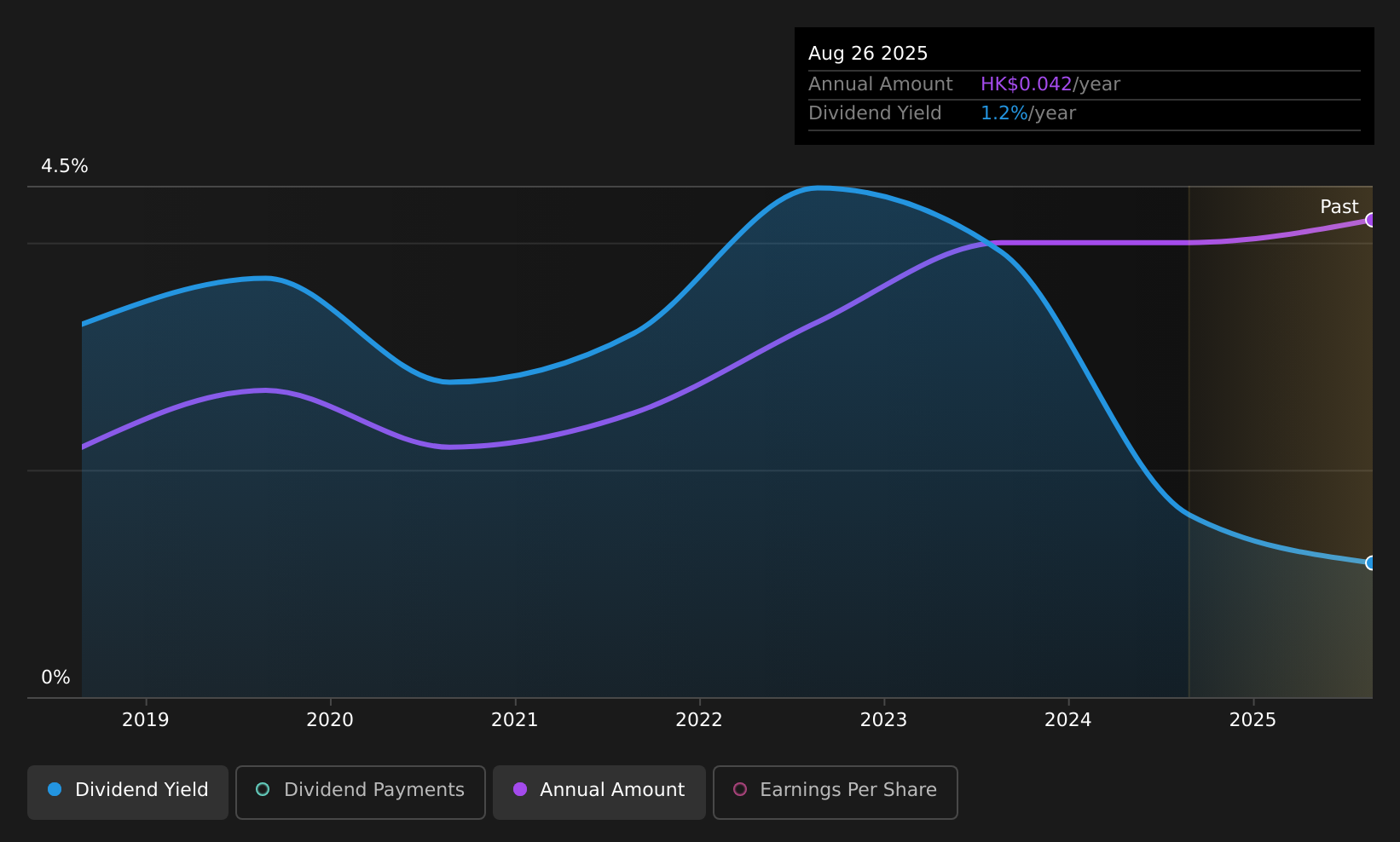
Task: Click the 2021 x-axis label
Action: pyautogui.click(x=515, y=720)
